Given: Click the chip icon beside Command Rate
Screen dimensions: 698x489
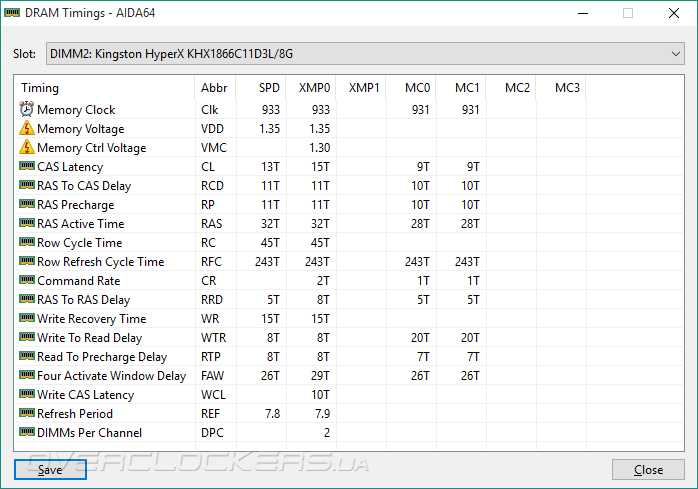Looking at the screenshot, I should 26,281.
